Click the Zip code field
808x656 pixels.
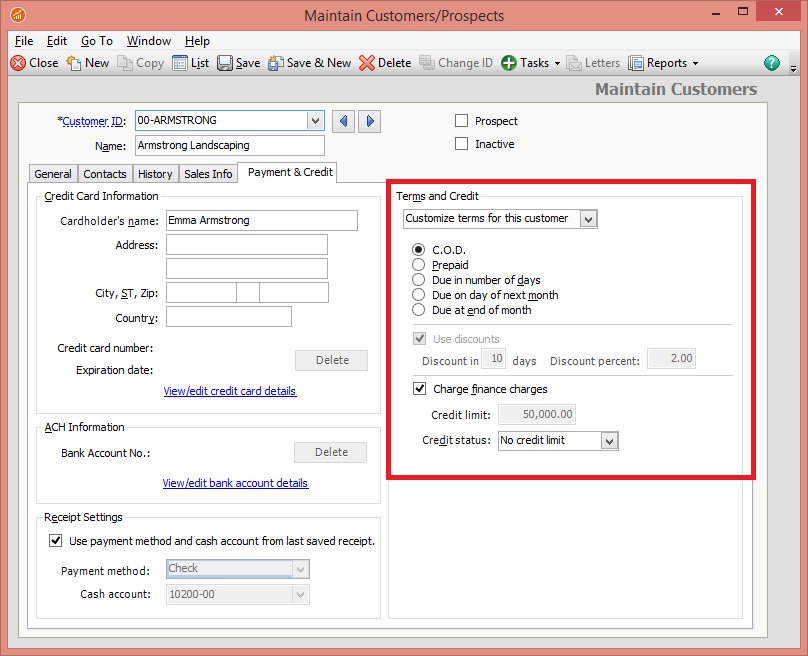pos(294,293)
